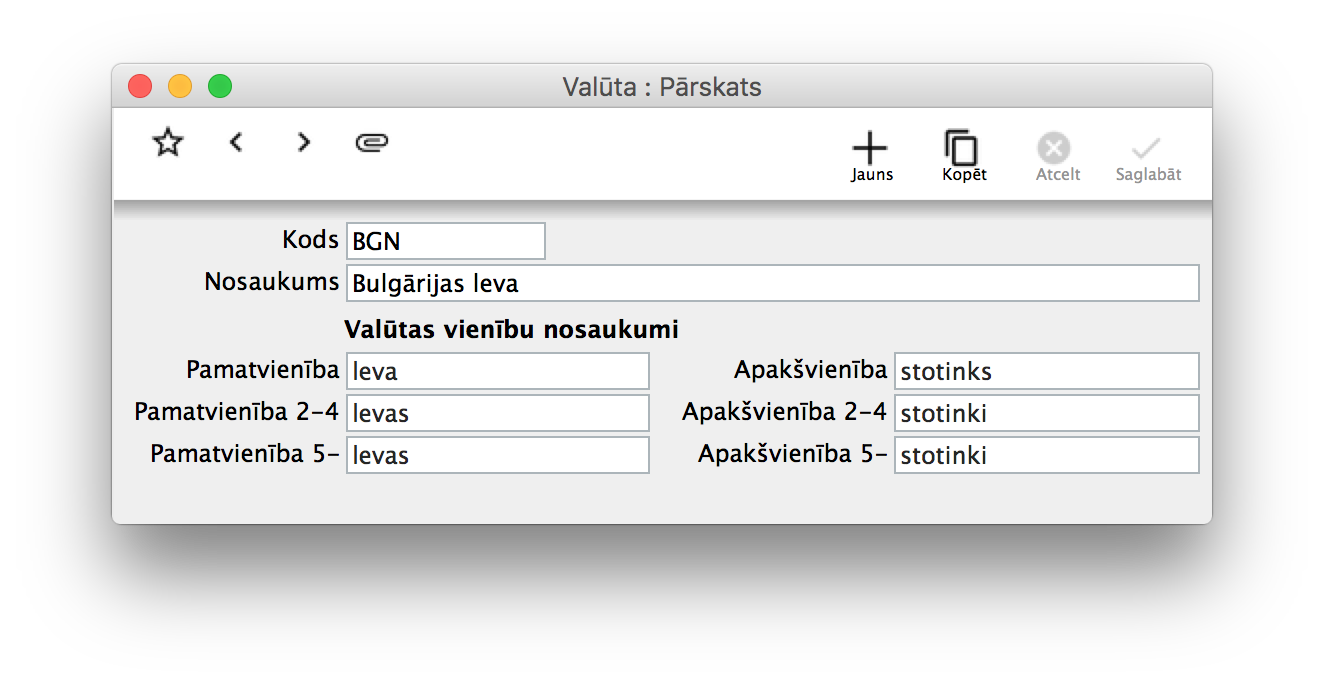Viewport: 1324px width, 684px height.
Task: Maximize the window with the green button
Action: 220,87
